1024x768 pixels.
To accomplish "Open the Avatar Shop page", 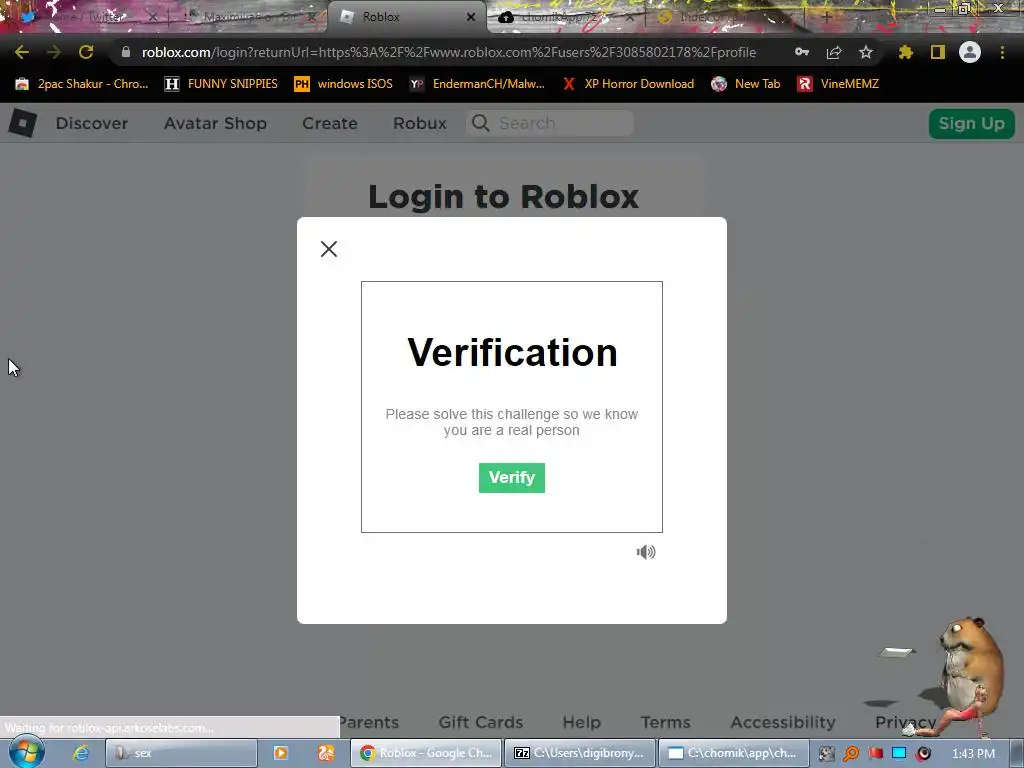I will pos(215,123).
